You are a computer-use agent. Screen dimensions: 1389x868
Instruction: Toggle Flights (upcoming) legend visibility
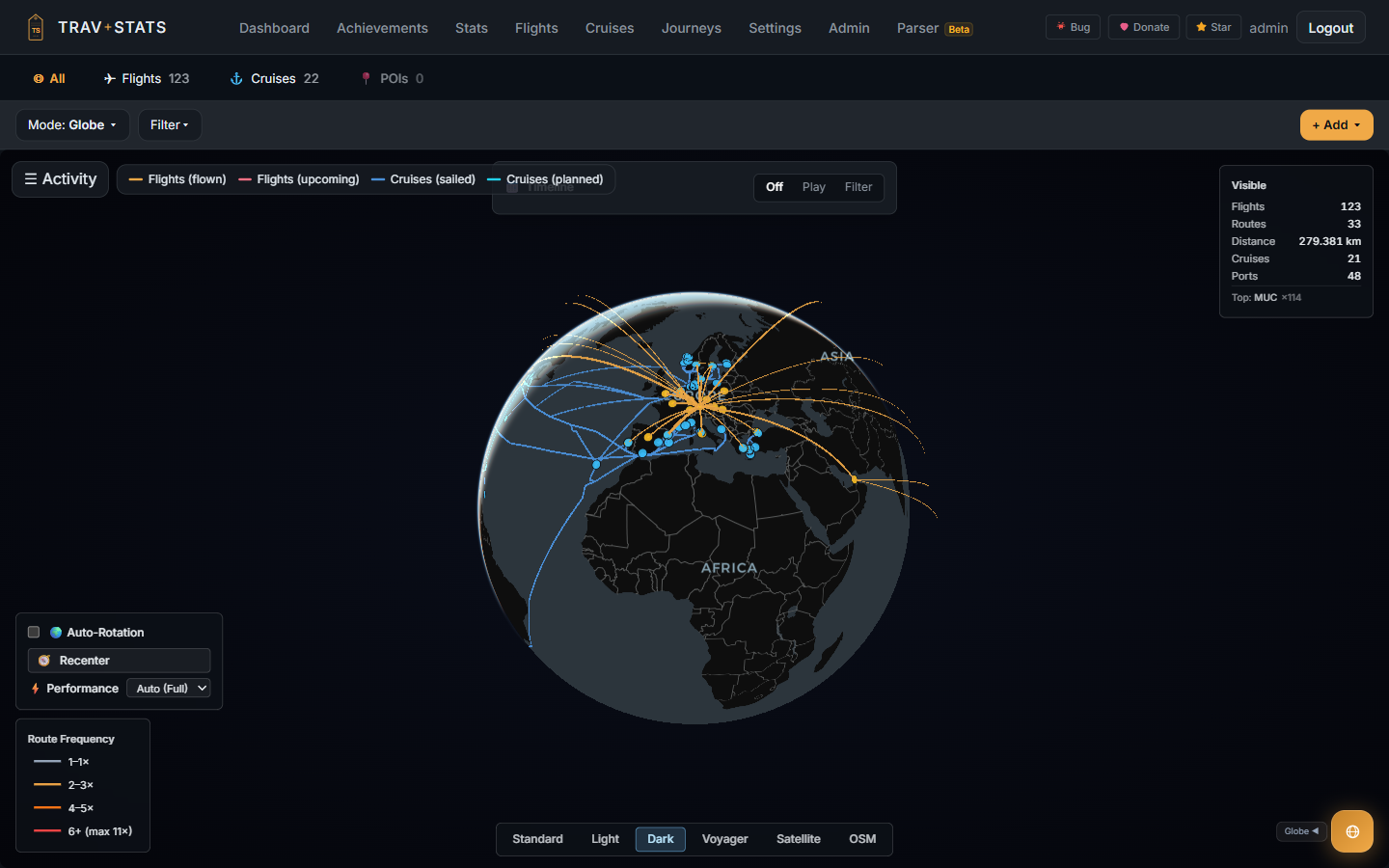coord(299,179)
